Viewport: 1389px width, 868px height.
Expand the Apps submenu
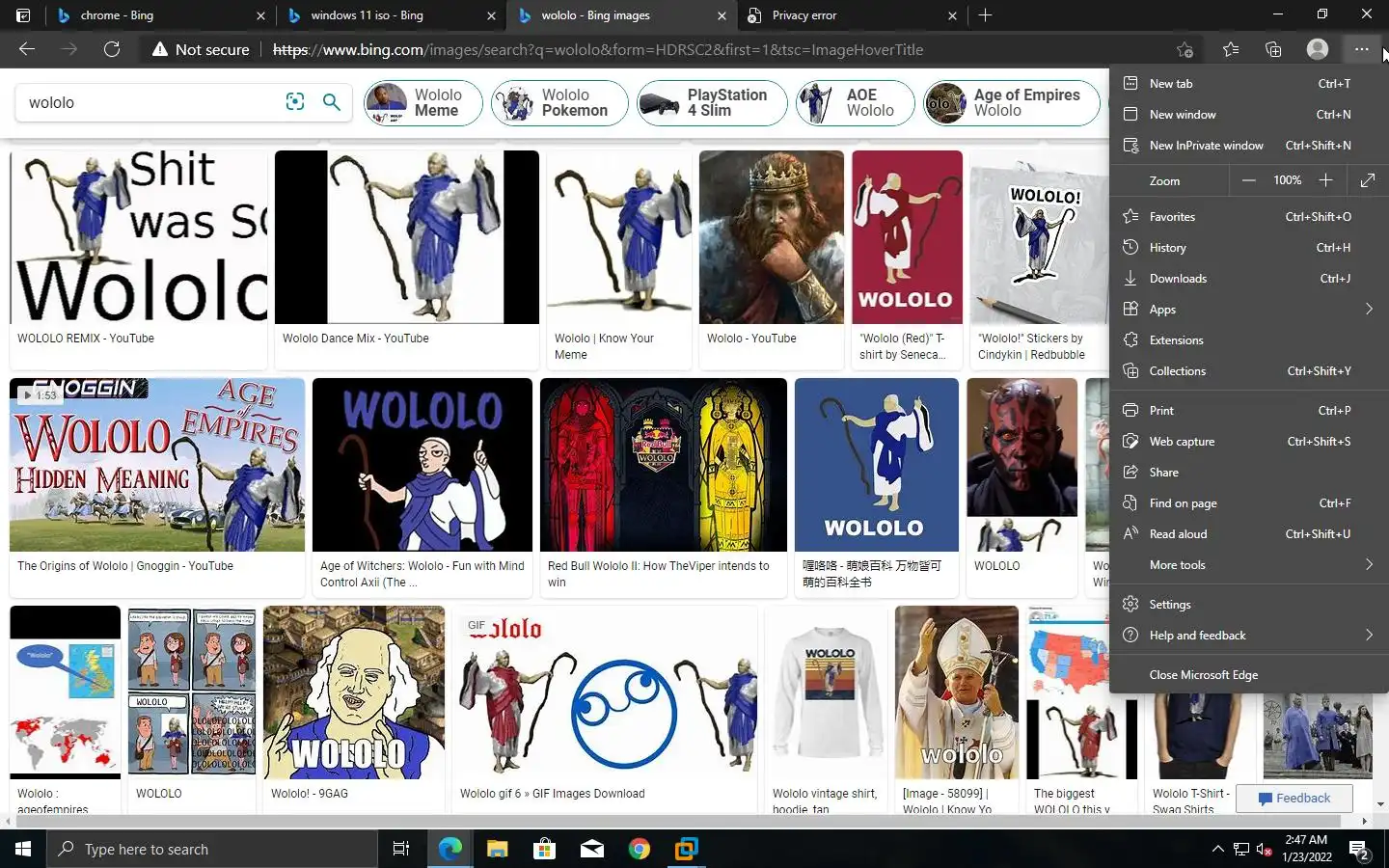point(1249,310)
